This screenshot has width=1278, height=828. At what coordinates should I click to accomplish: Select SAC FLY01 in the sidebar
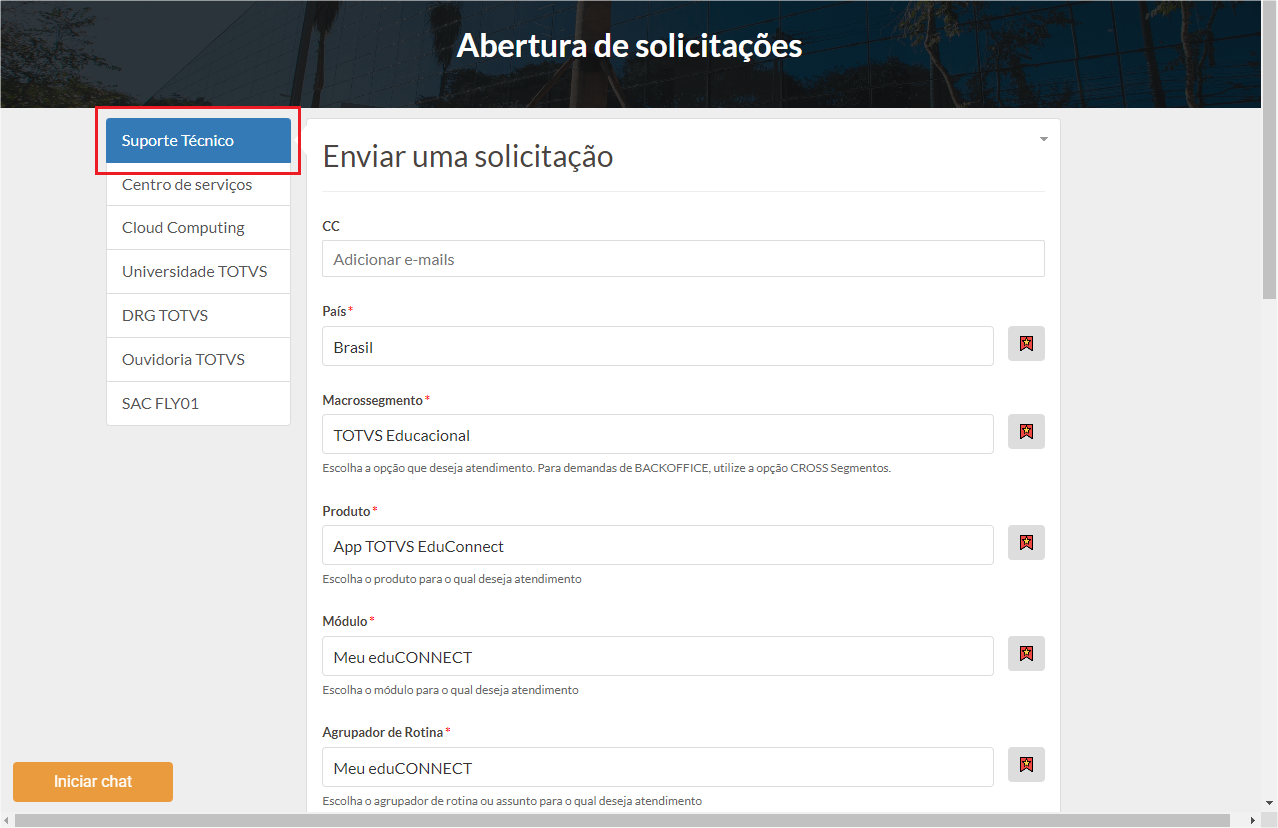pos(198,404)
